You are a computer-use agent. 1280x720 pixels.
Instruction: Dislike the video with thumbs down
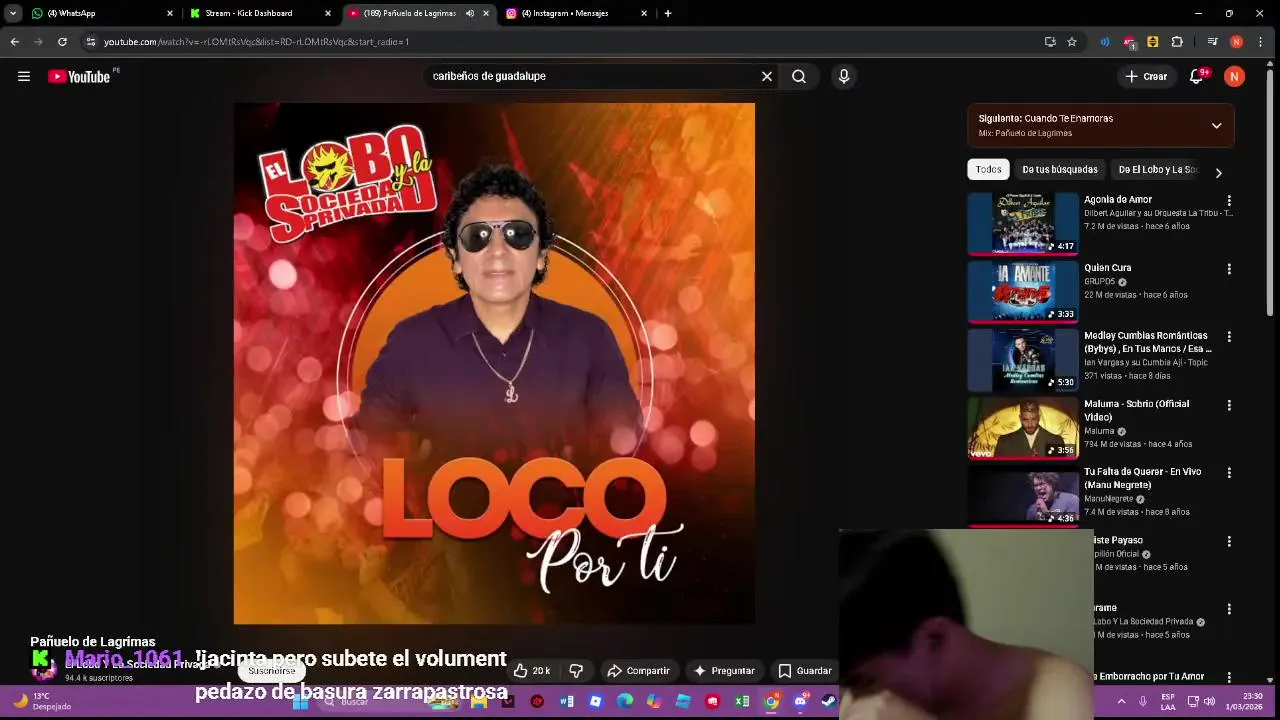coord(576,671)
